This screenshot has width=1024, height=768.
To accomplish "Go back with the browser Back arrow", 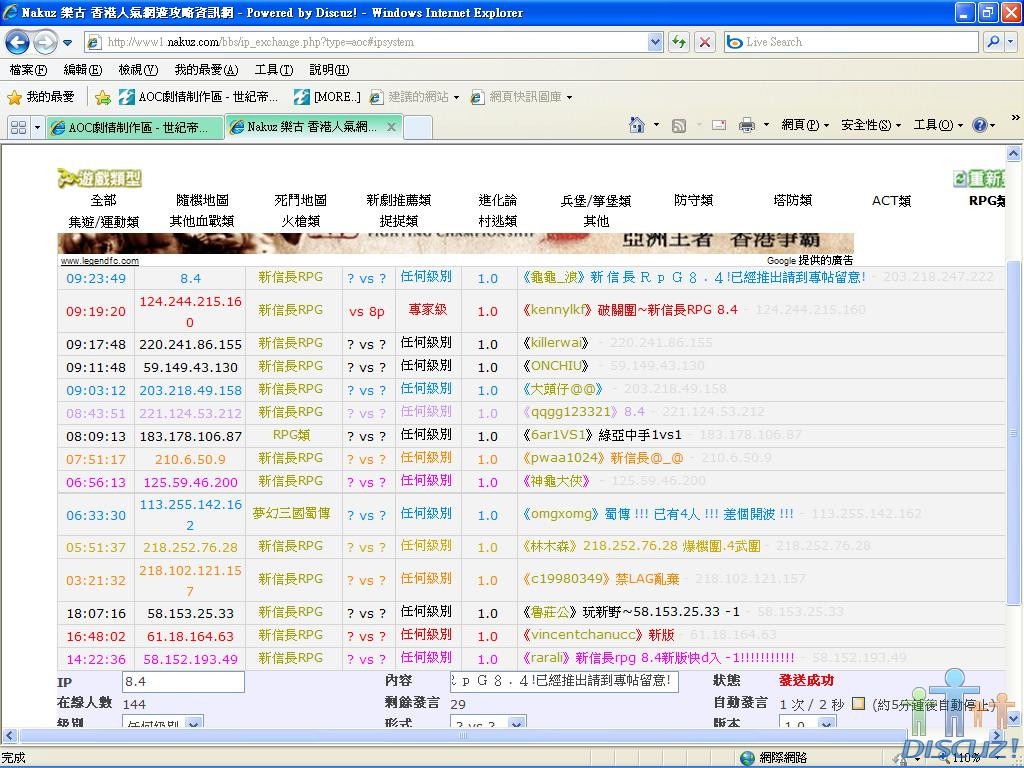I will point(18,42).
